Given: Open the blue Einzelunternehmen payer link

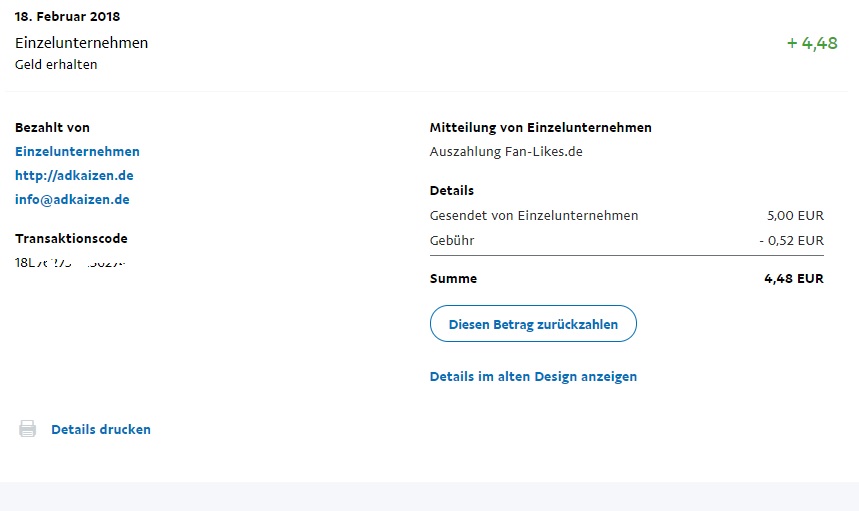Looking at the screenshot, I should pyautogui.click(x=77, y=152).
